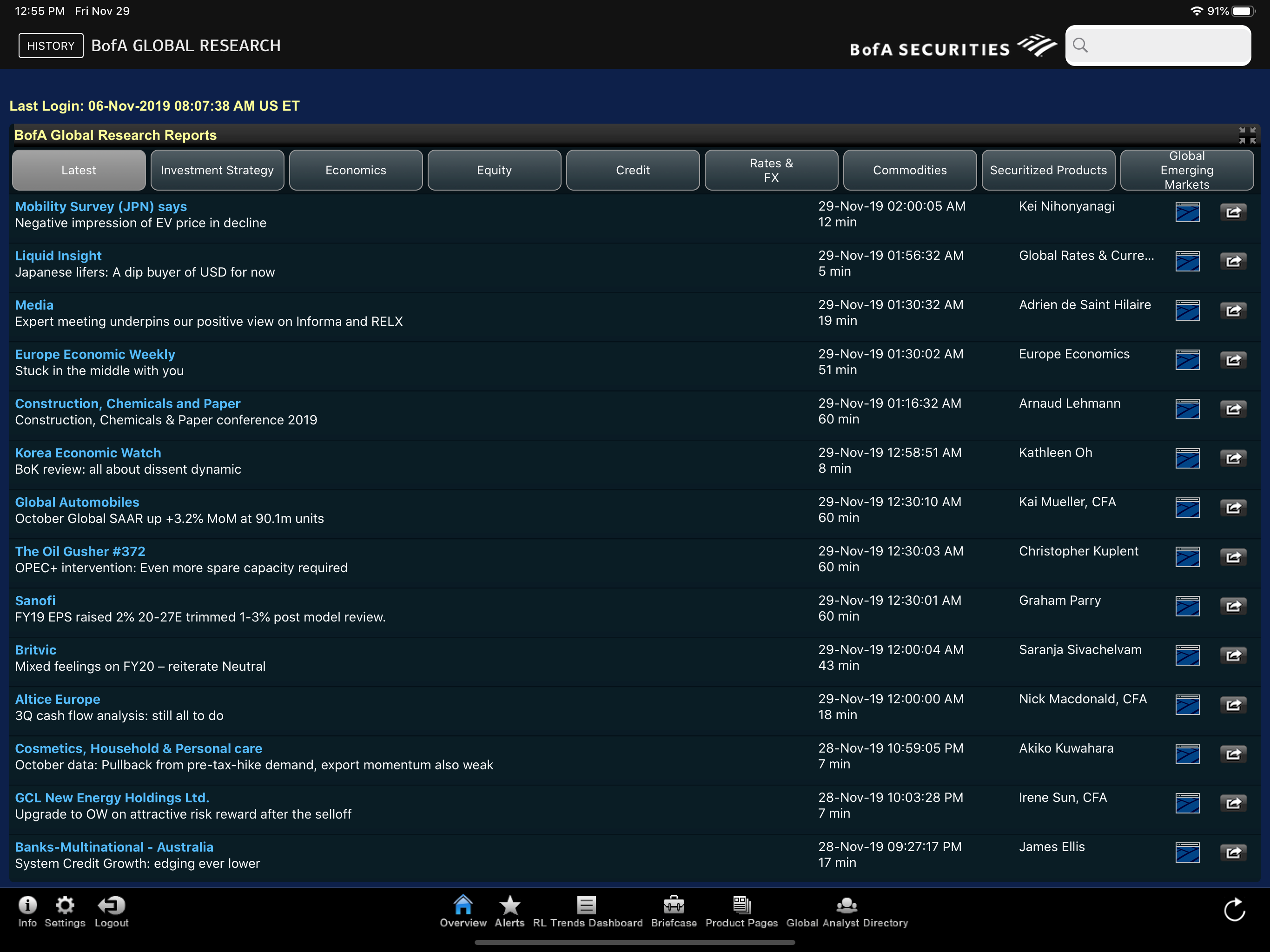Share the Altice Europe report
This screenshot has height=952, width=1270.
tap(1233, 706)
